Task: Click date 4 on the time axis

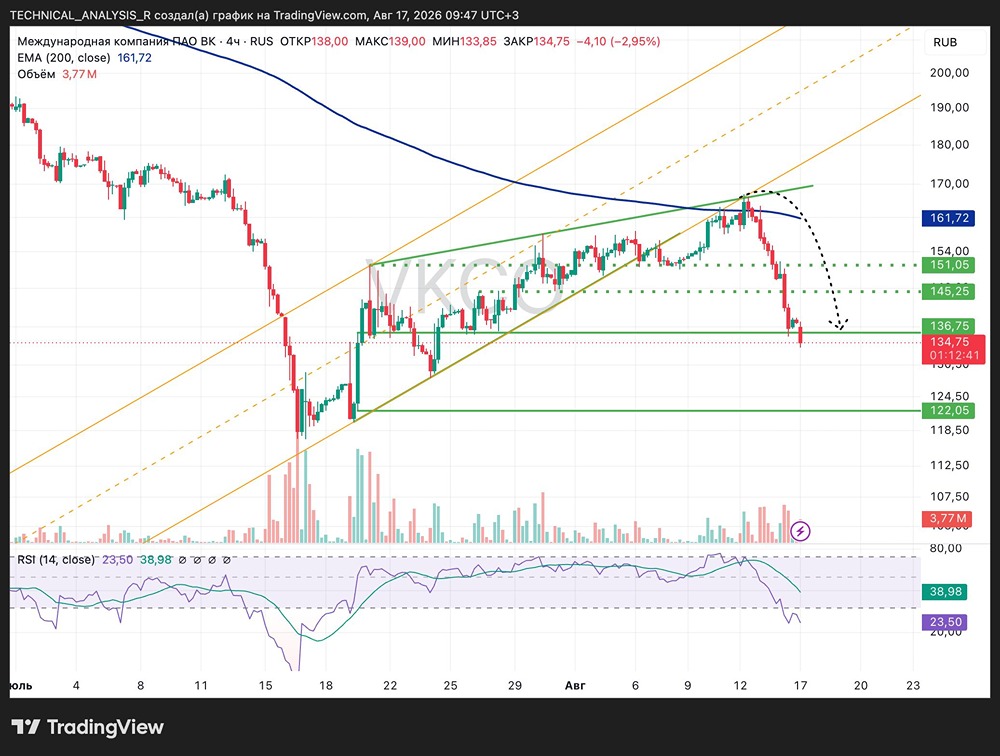Action: pos(76,685)
